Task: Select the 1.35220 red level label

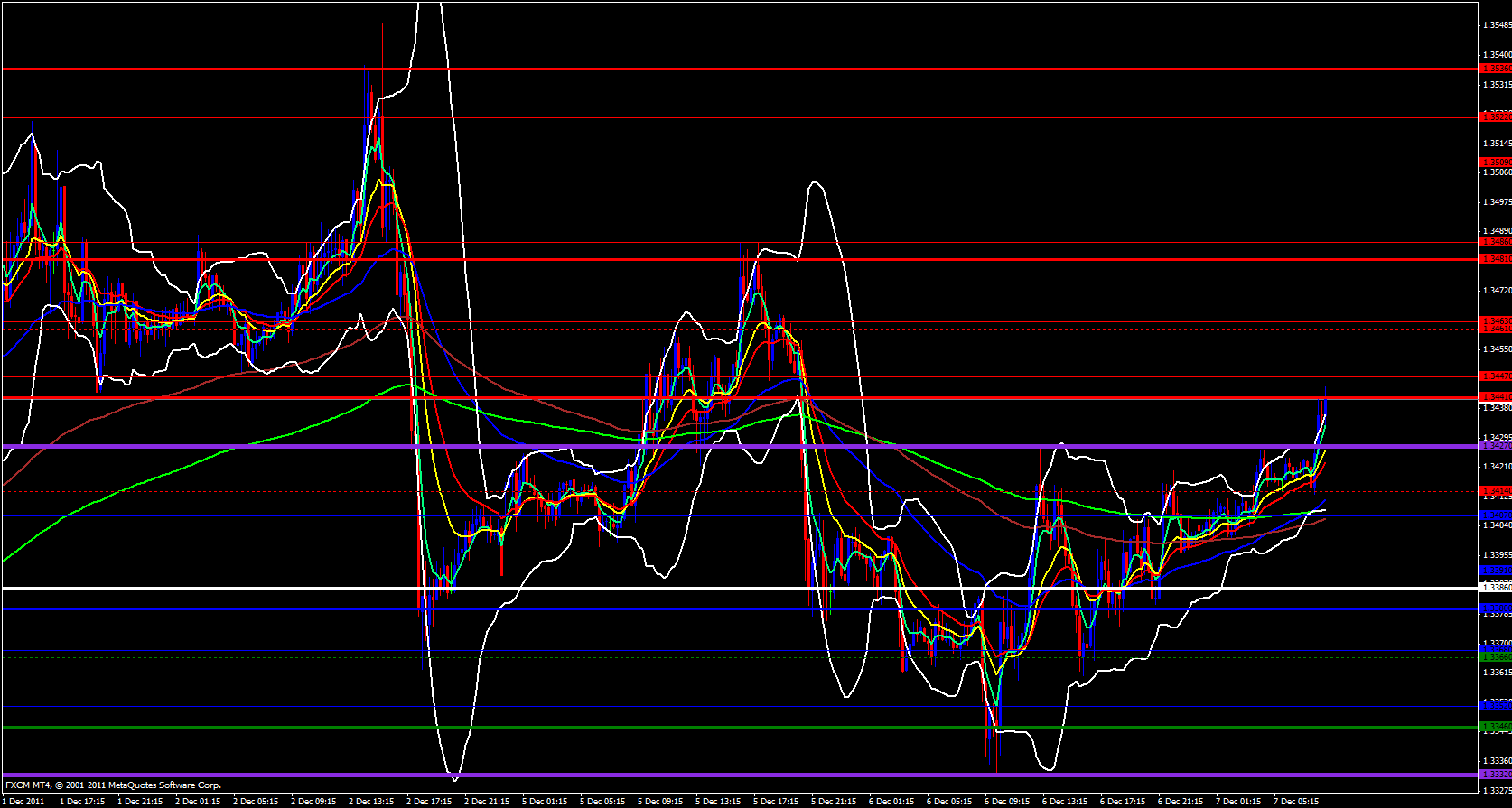Action: tap(1495, 117)
